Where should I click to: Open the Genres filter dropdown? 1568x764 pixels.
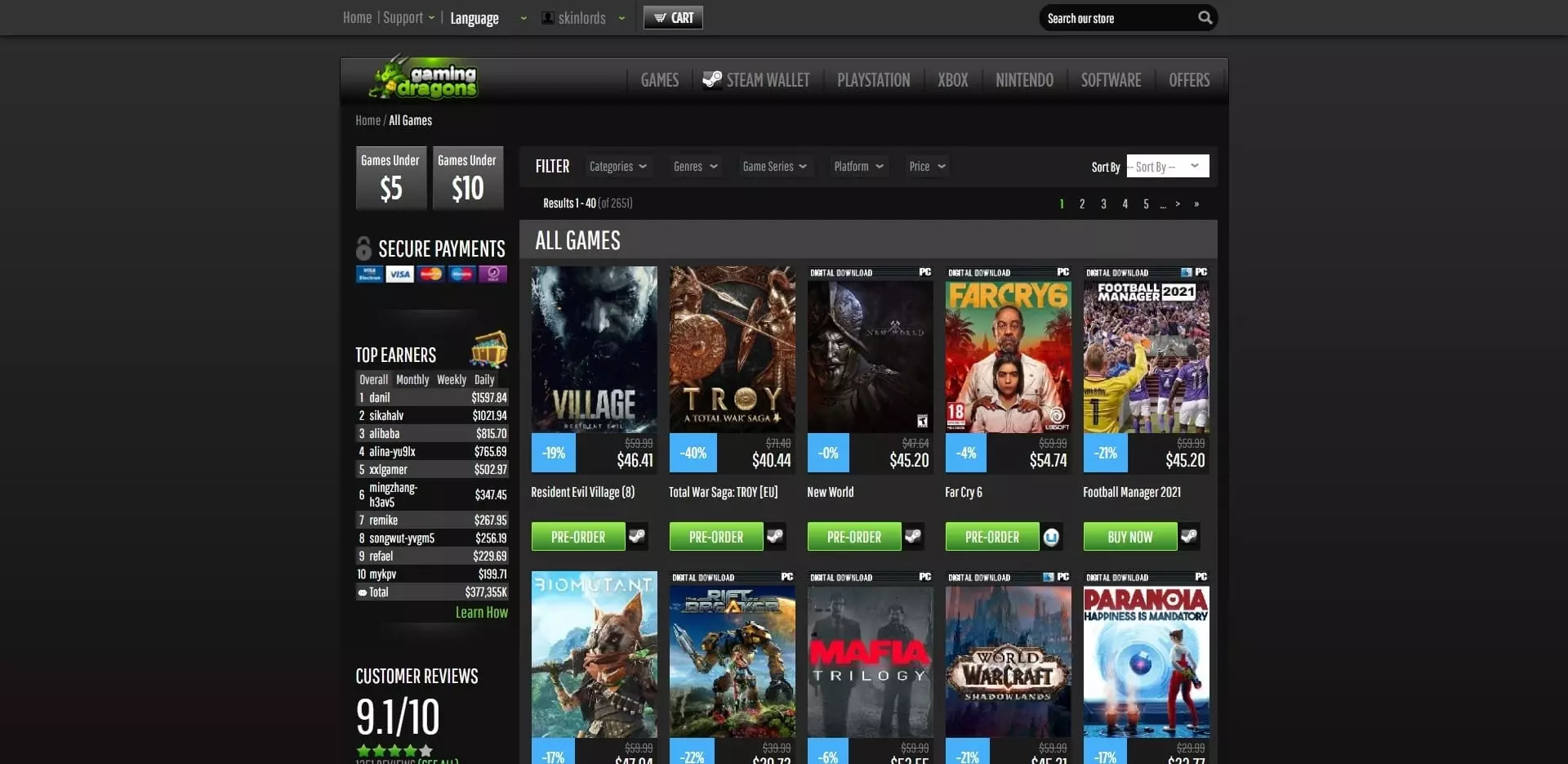pyautogui.click(x=696, y=166)
